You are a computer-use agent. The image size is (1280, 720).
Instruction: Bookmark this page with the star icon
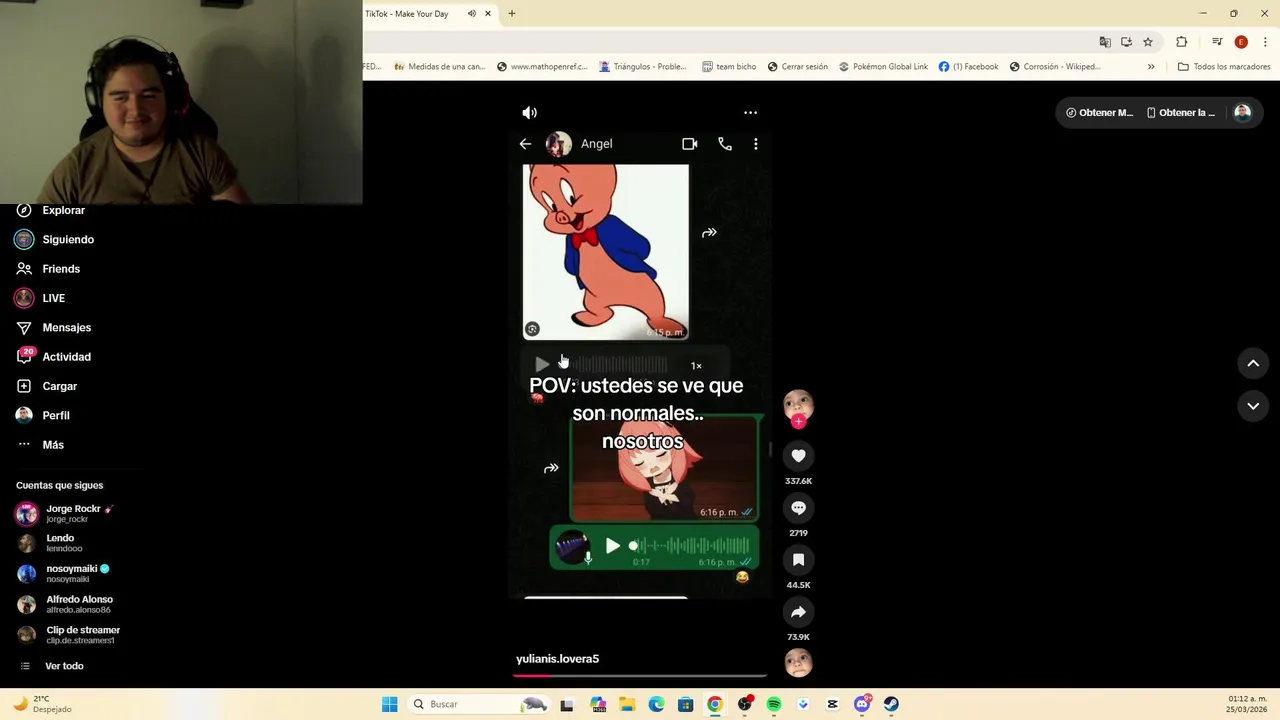(1148, 42)
